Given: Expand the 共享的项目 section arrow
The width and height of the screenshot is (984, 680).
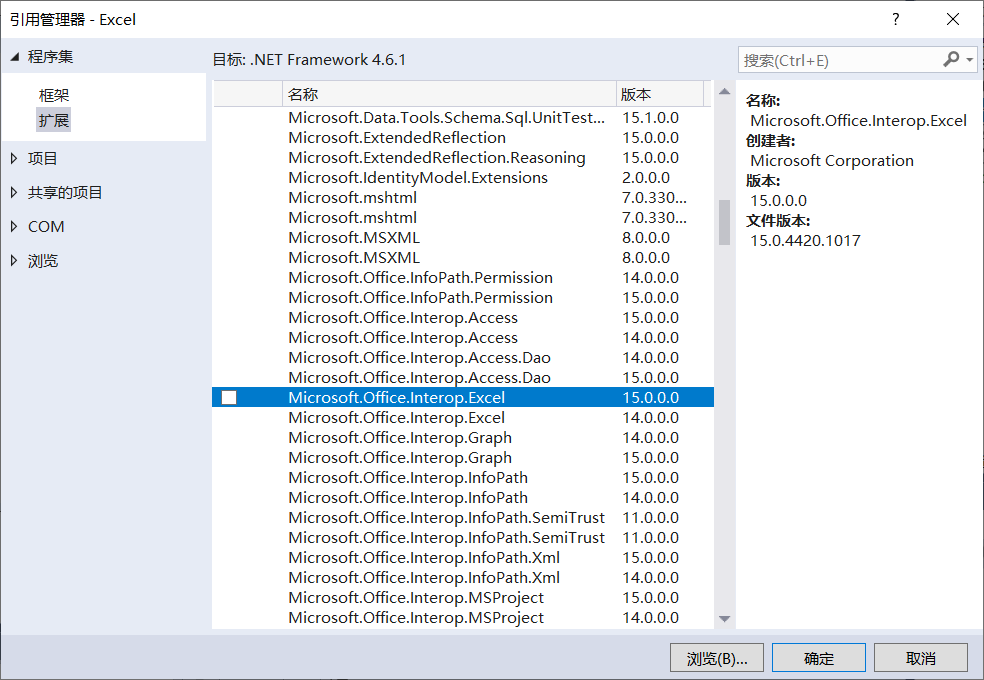Looking at the screenshot, I should click(14, 193).
